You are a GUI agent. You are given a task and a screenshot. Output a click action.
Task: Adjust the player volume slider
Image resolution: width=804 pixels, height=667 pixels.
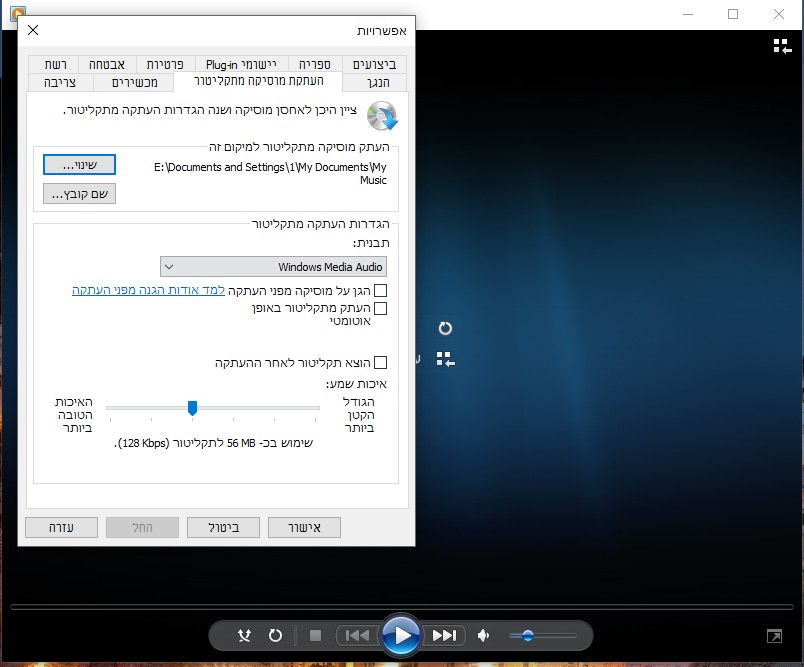542,636
